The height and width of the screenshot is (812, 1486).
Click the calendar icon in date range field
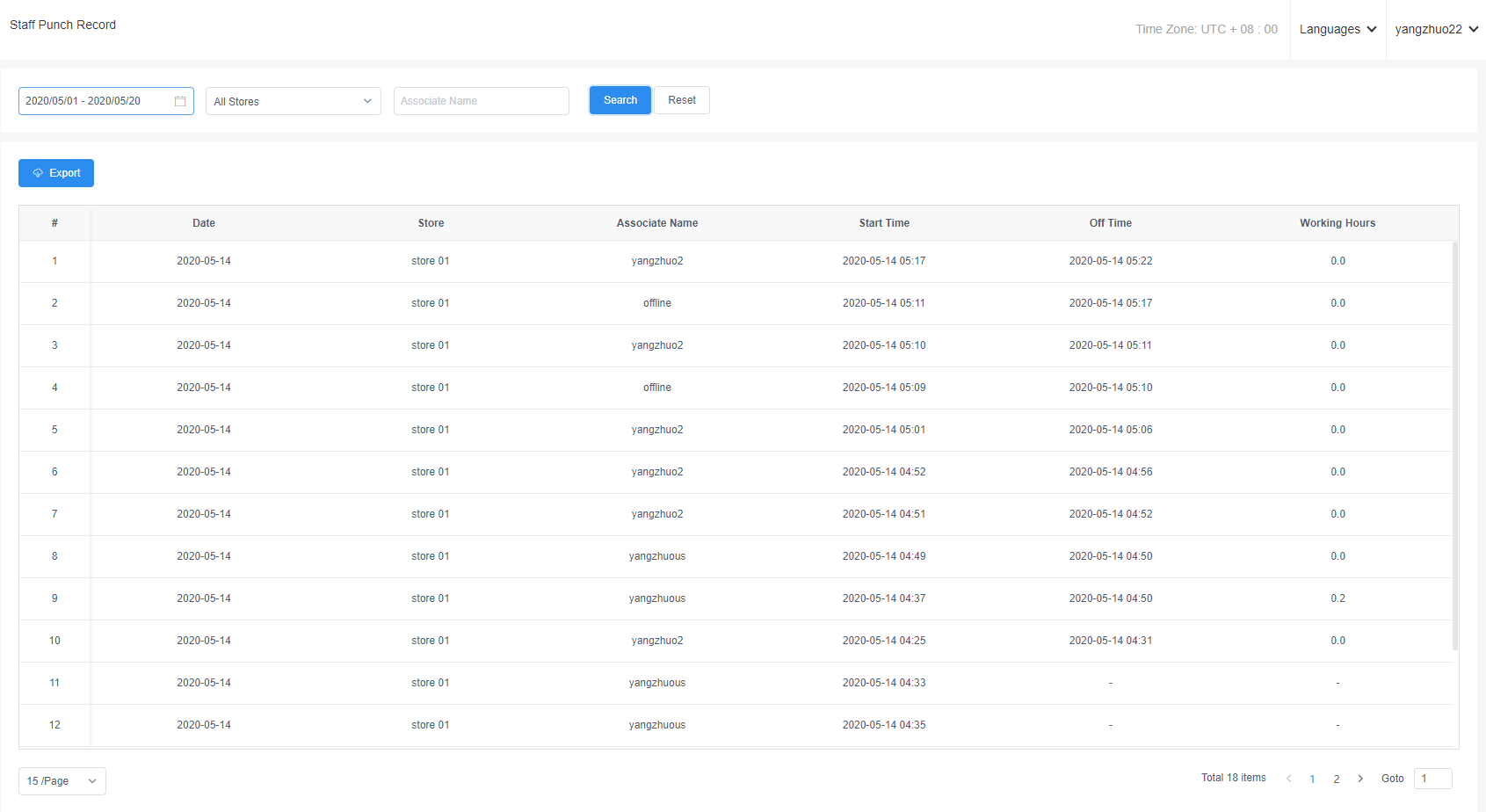tap(180, 101)
